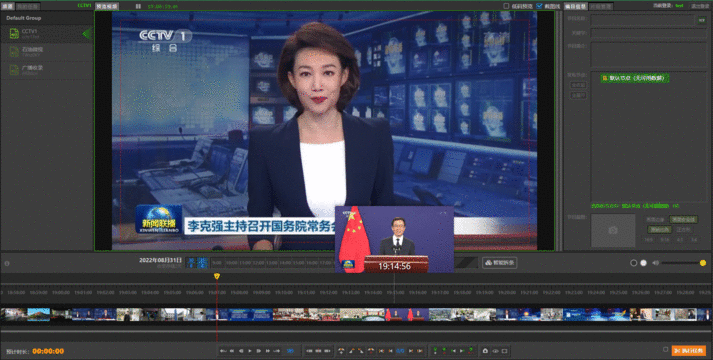Switch to the second tab in right panel
The height and width of the screenshot is (360, 713).
pyautogui.click(x=601, y=6)
